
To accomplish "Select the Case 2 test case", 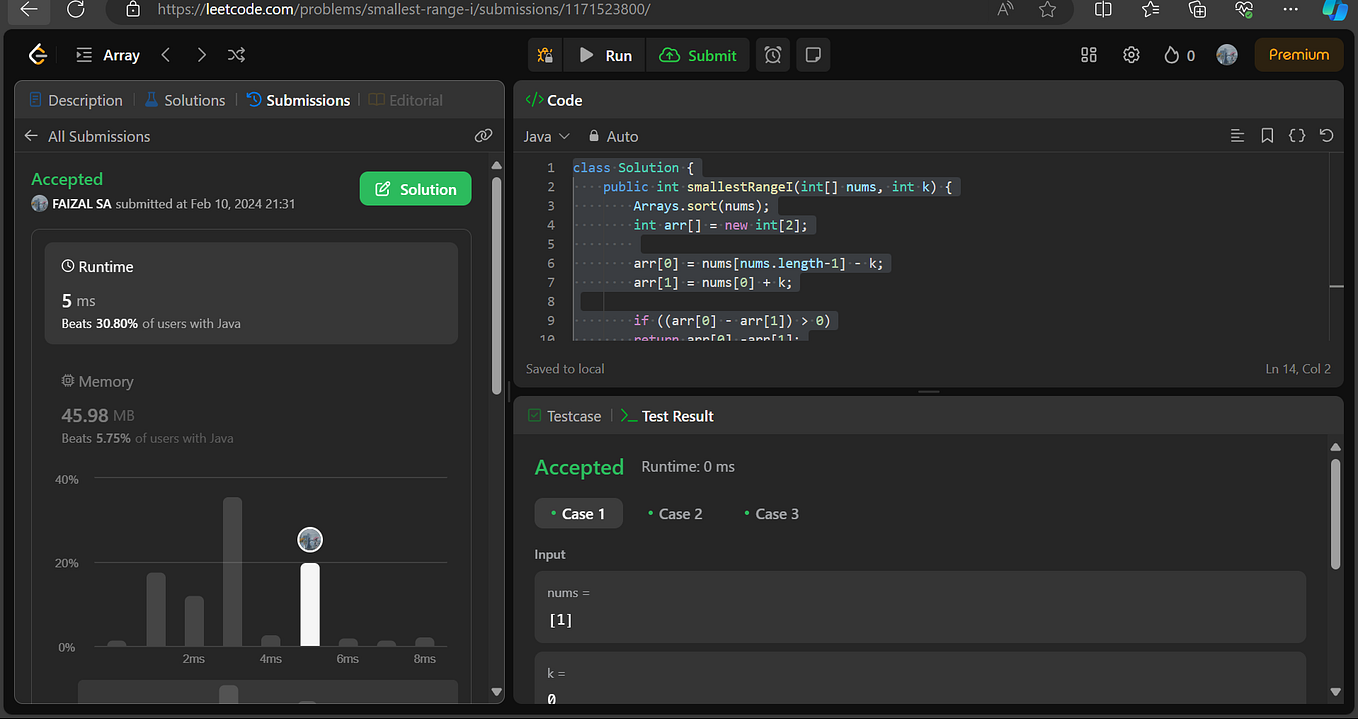I will (675, 514).
